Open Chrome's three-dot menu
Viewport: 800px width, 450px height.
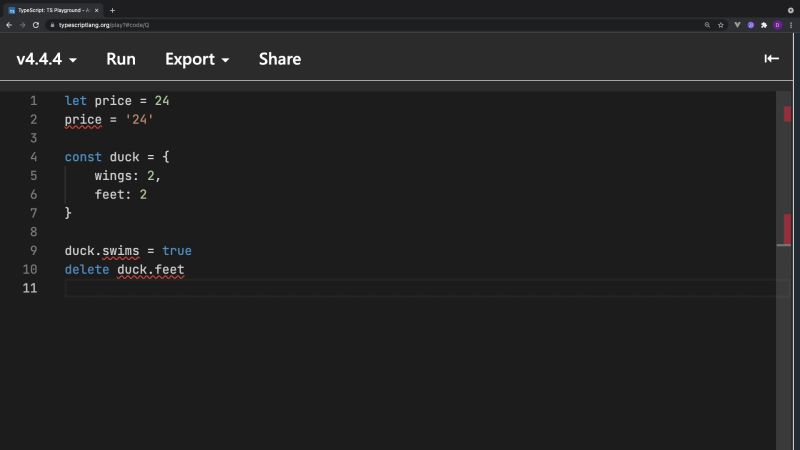[791, 24]
